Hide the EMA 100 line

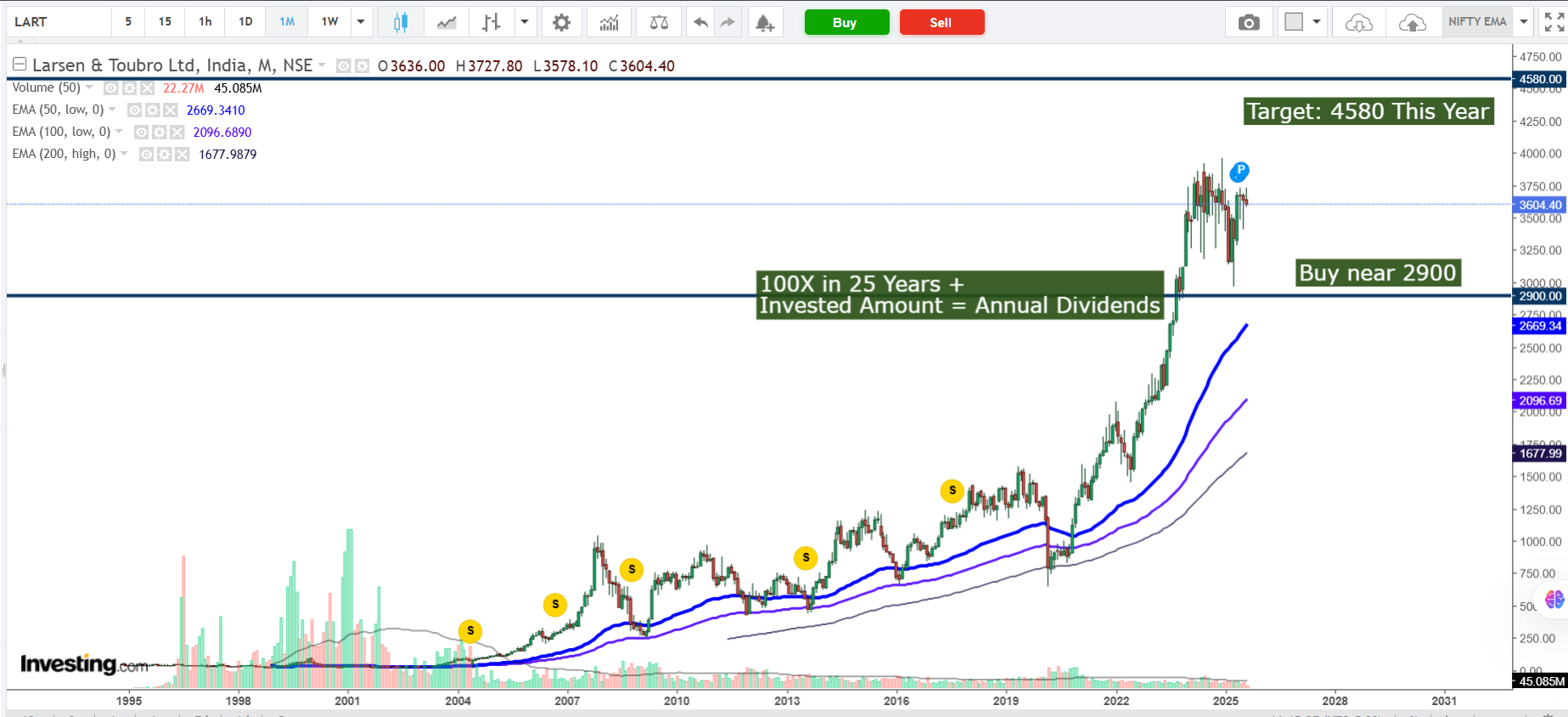(x=141, y=133)
